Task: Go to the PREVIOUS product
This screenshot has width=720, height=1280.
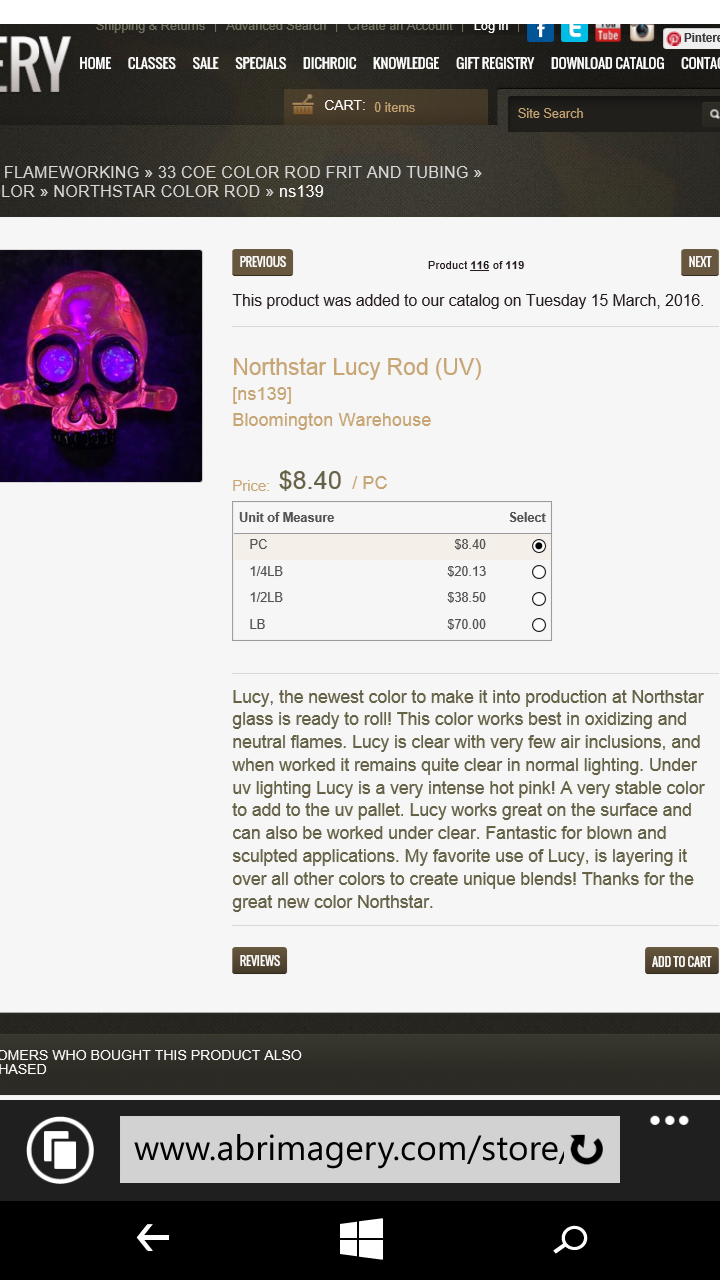Action: pyautogui.click(x=262, y=262)
